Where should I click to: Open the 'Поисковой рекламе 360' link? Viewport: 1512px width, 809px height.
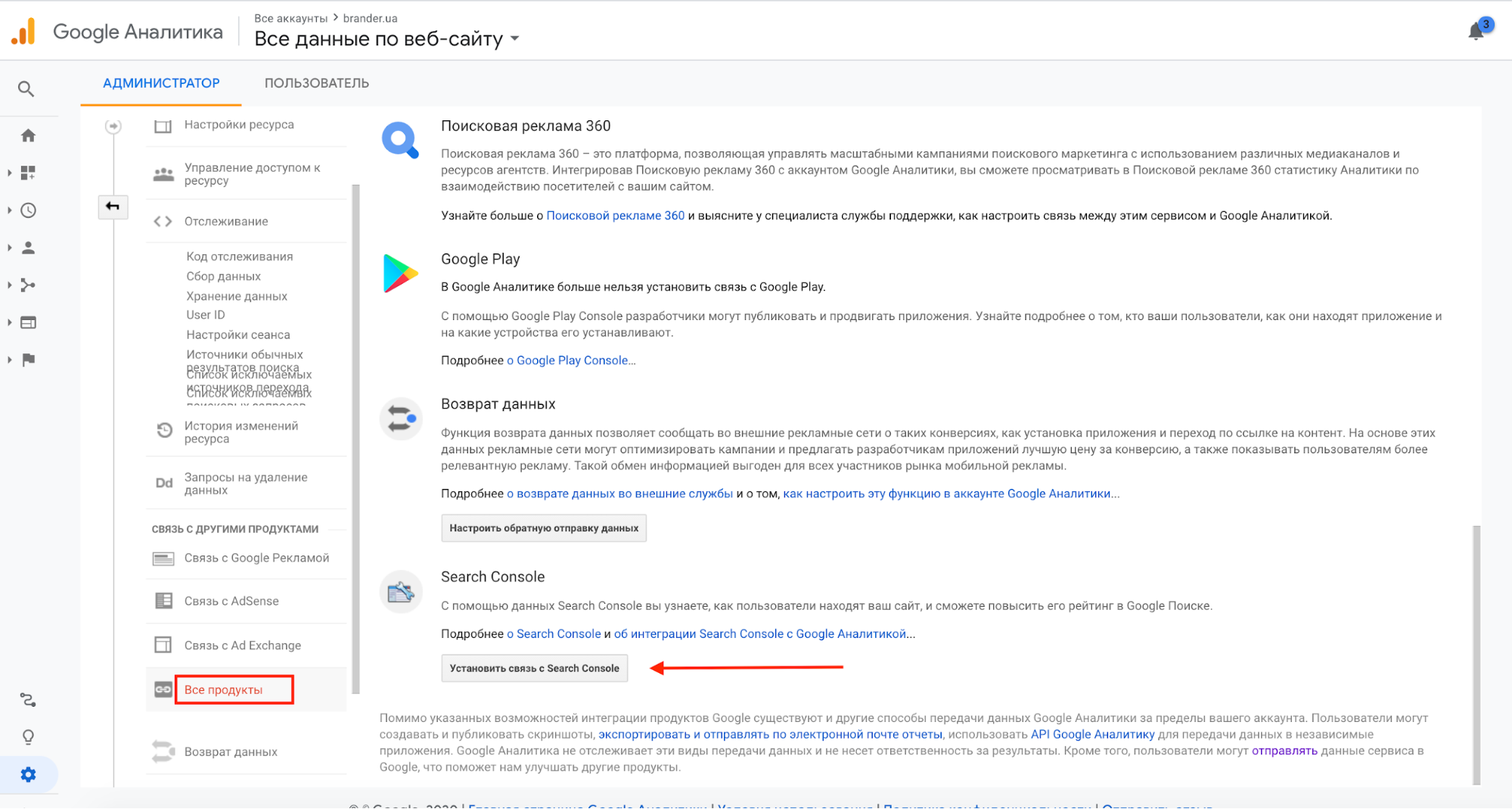pos(615,216)
